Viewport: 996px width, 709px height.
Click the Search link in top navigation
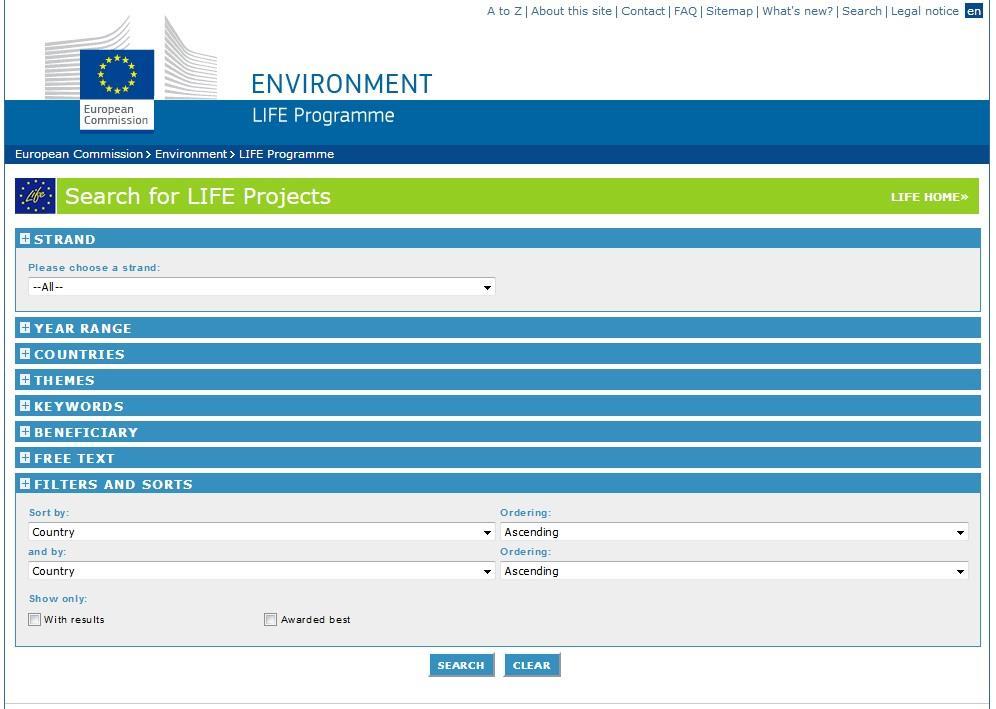(862, 11)
